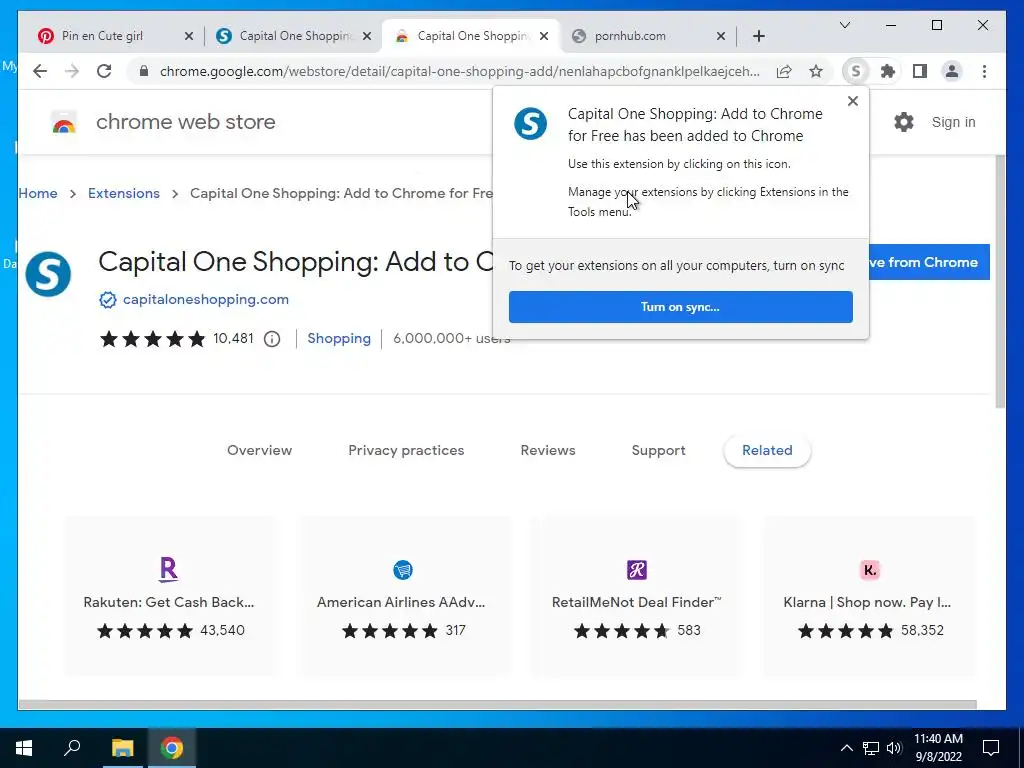This screenshot has height=768, width=1024.
Task: Open Windows taskbar search
Action: [72, 748]
